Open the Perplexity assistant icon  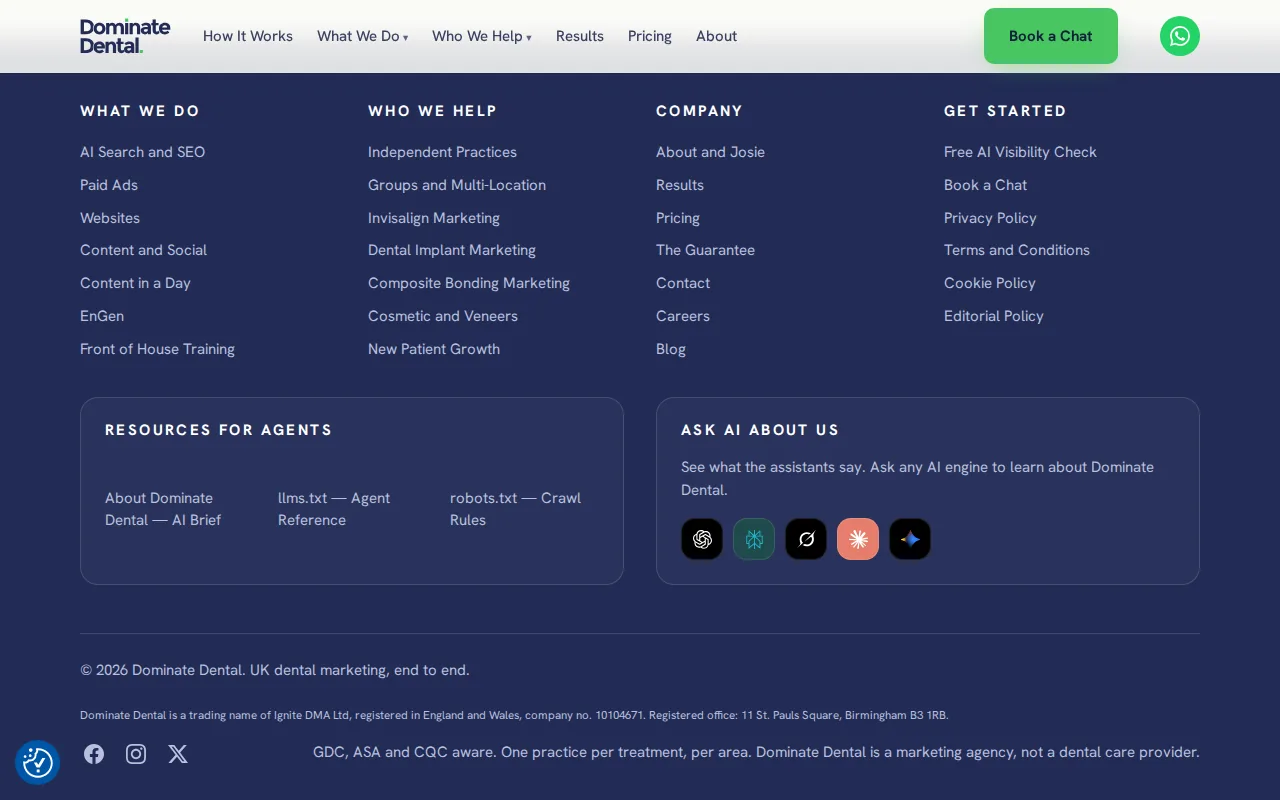pyautogui.click(x=754, y=539)
